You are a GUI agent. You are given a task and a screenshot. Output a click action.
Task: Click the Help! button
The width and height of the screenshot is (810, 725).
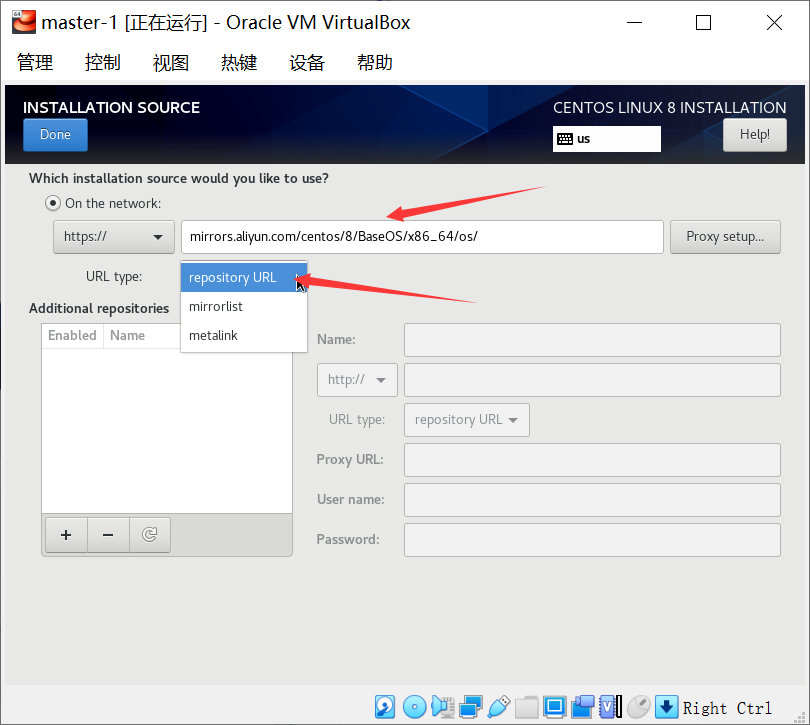click(755, 135)
